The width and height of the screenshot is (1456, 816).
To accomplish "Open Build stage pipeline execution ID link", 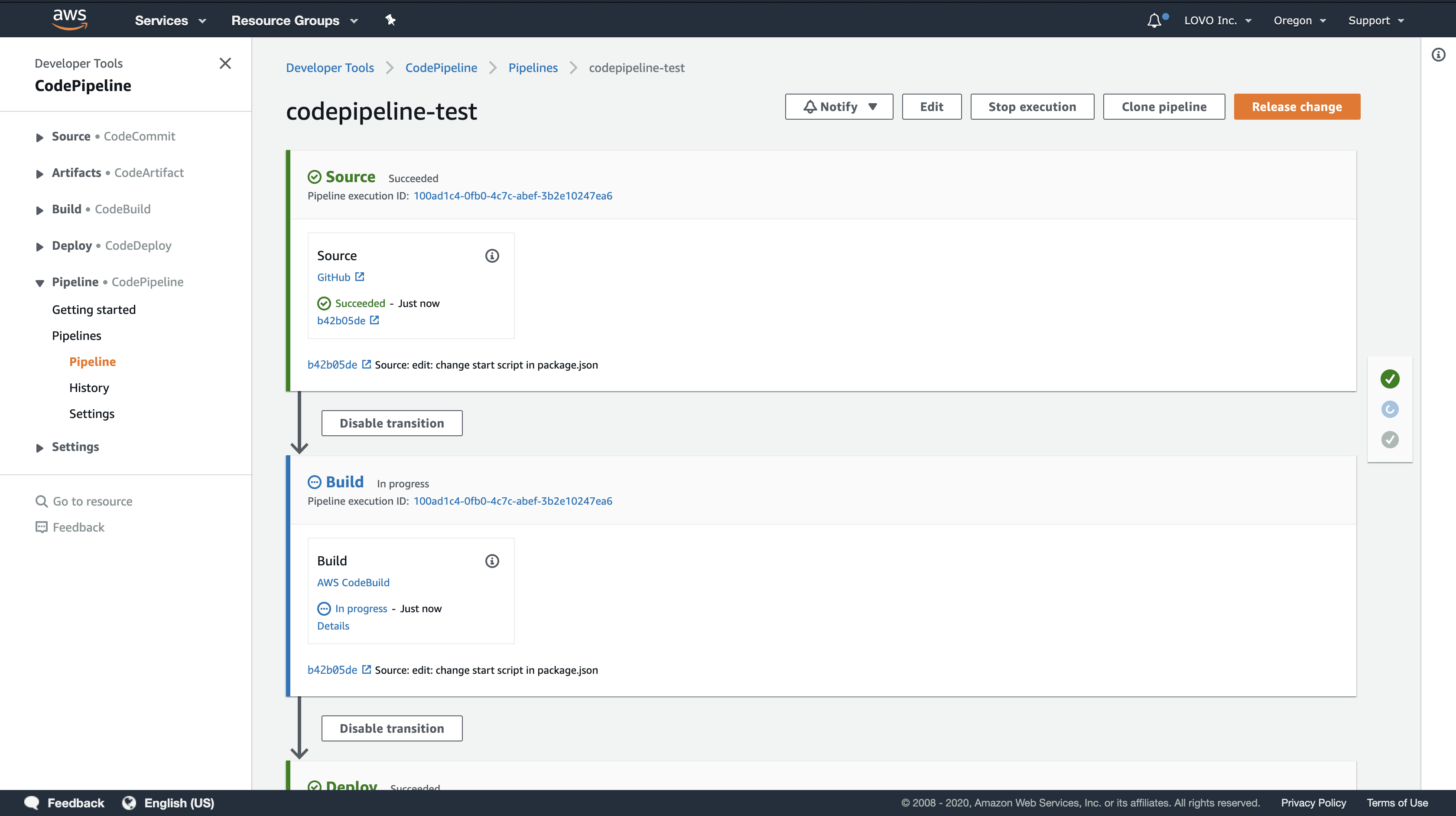I will (x=513, y=502).
